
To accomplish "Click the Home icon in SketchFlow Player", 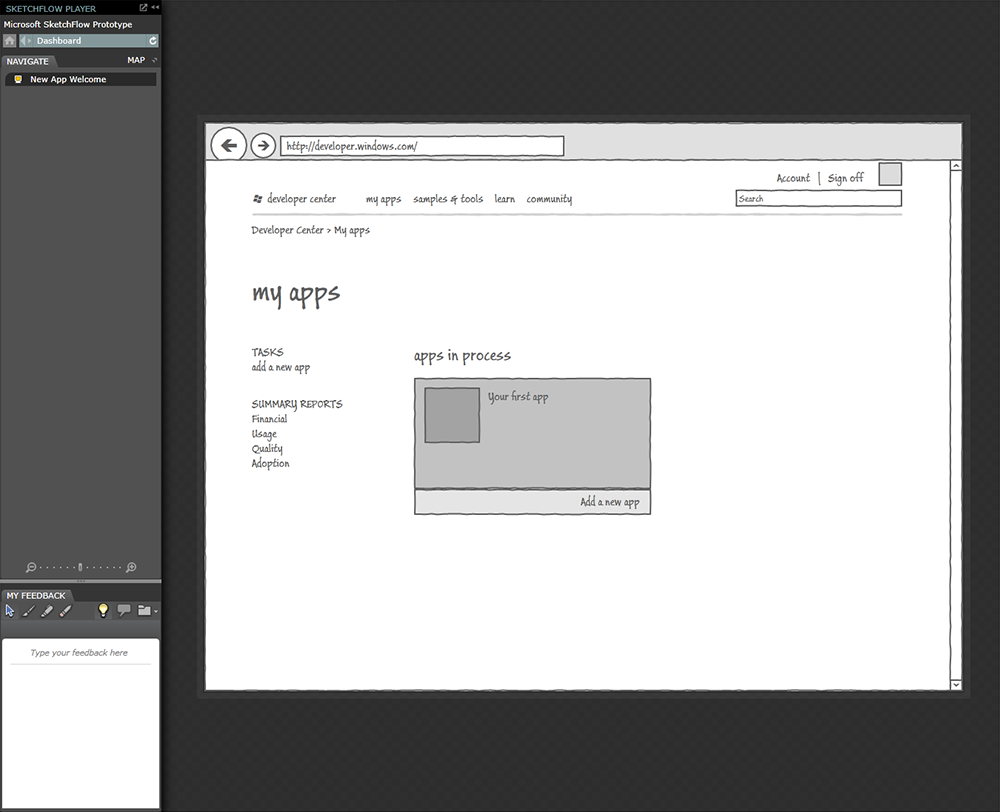I will pyautogui.click(x=10, y=41).
